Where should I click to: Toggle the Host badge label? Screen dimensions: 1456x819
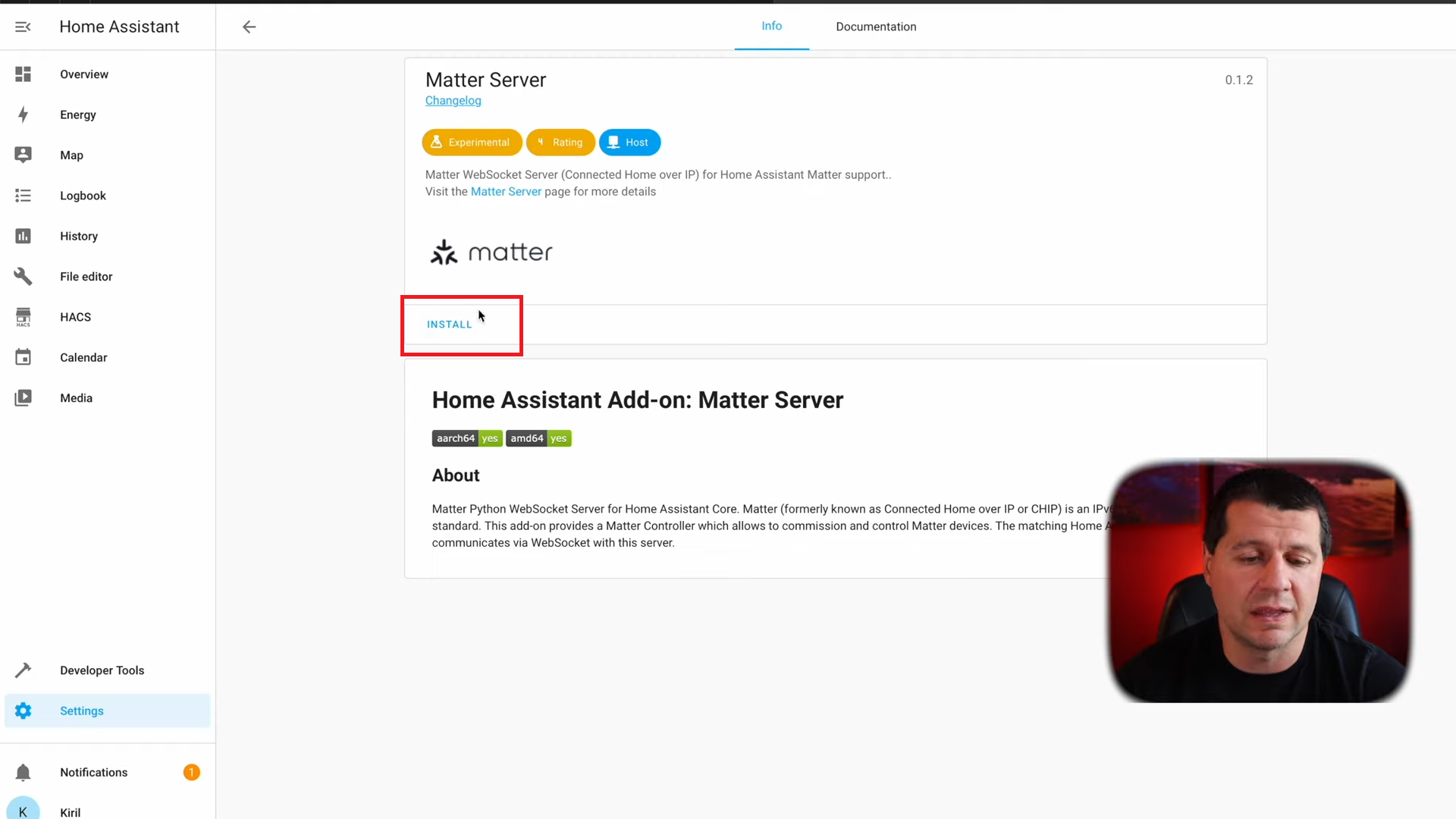[629, 141]
